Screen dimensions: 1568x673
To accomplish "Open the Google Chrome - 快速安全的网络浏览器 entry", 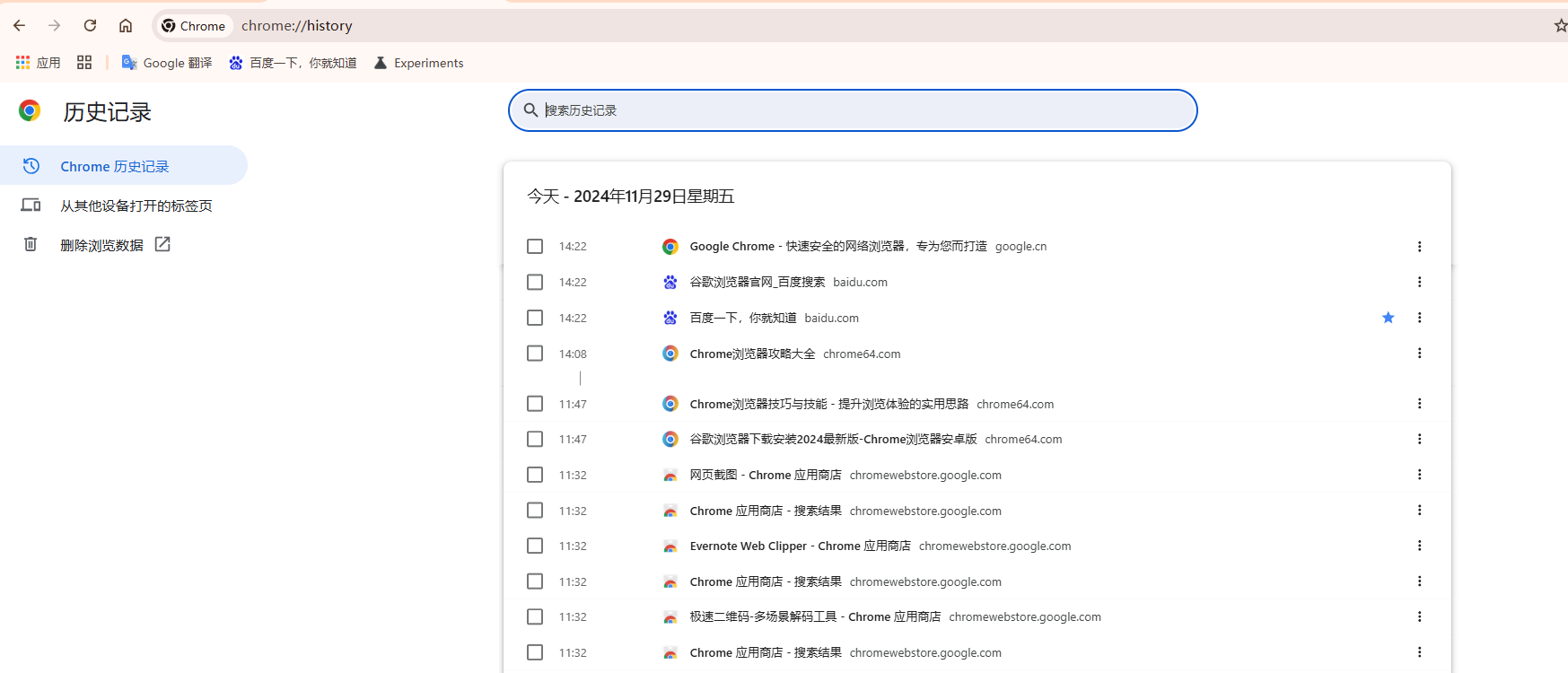I will [838, 246].
